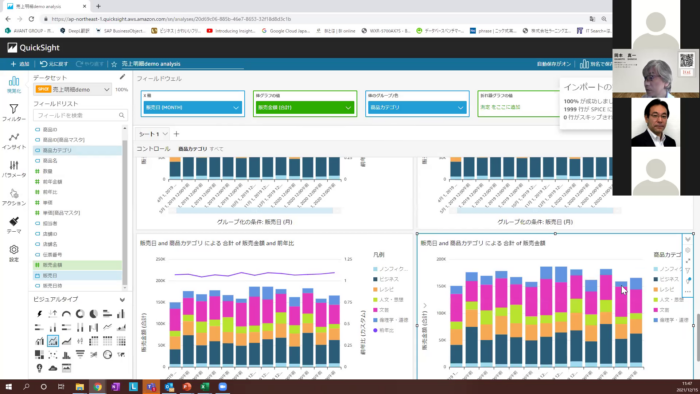
Task: Open the selected visual's three-dot menu
Action: pyautogui.click(x=688, y=291)
